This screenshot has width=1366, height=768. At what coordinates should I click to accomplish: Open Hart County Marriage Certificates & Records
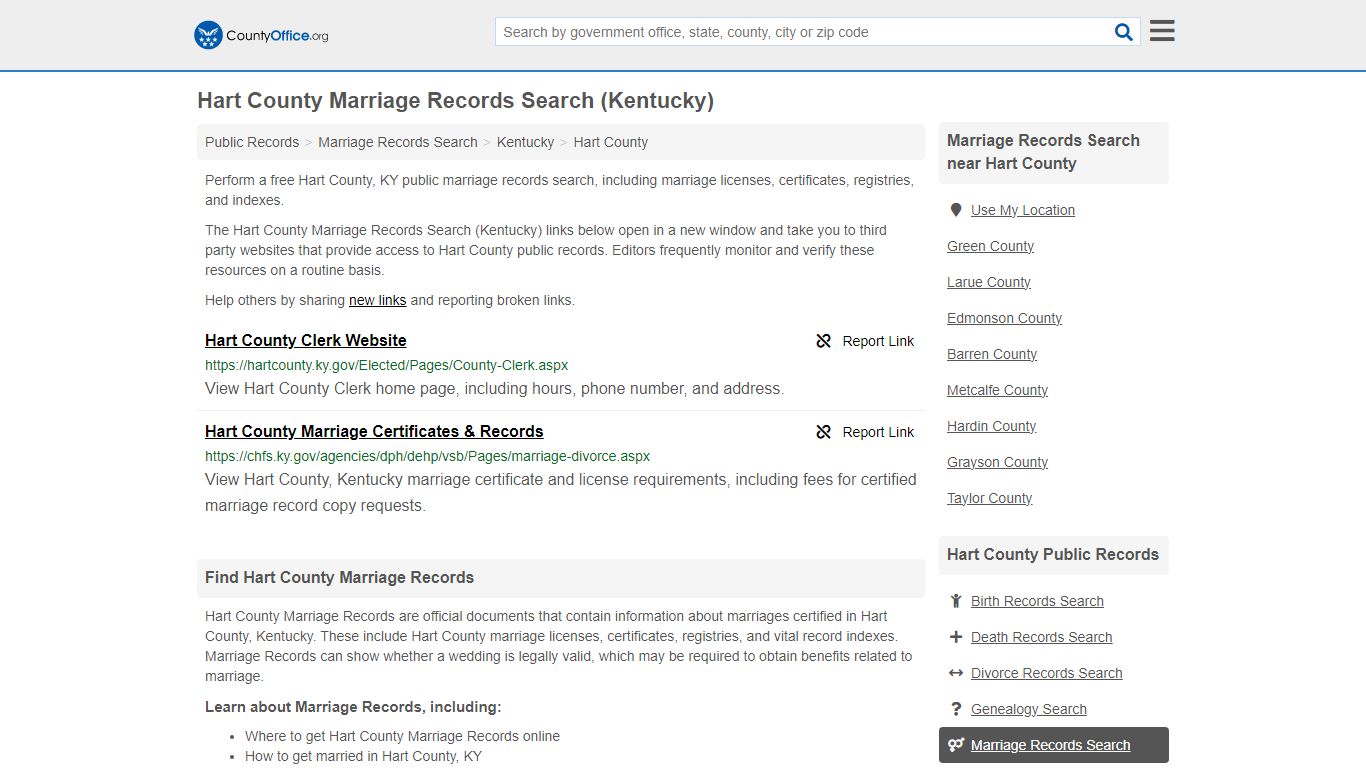[374, 431]
